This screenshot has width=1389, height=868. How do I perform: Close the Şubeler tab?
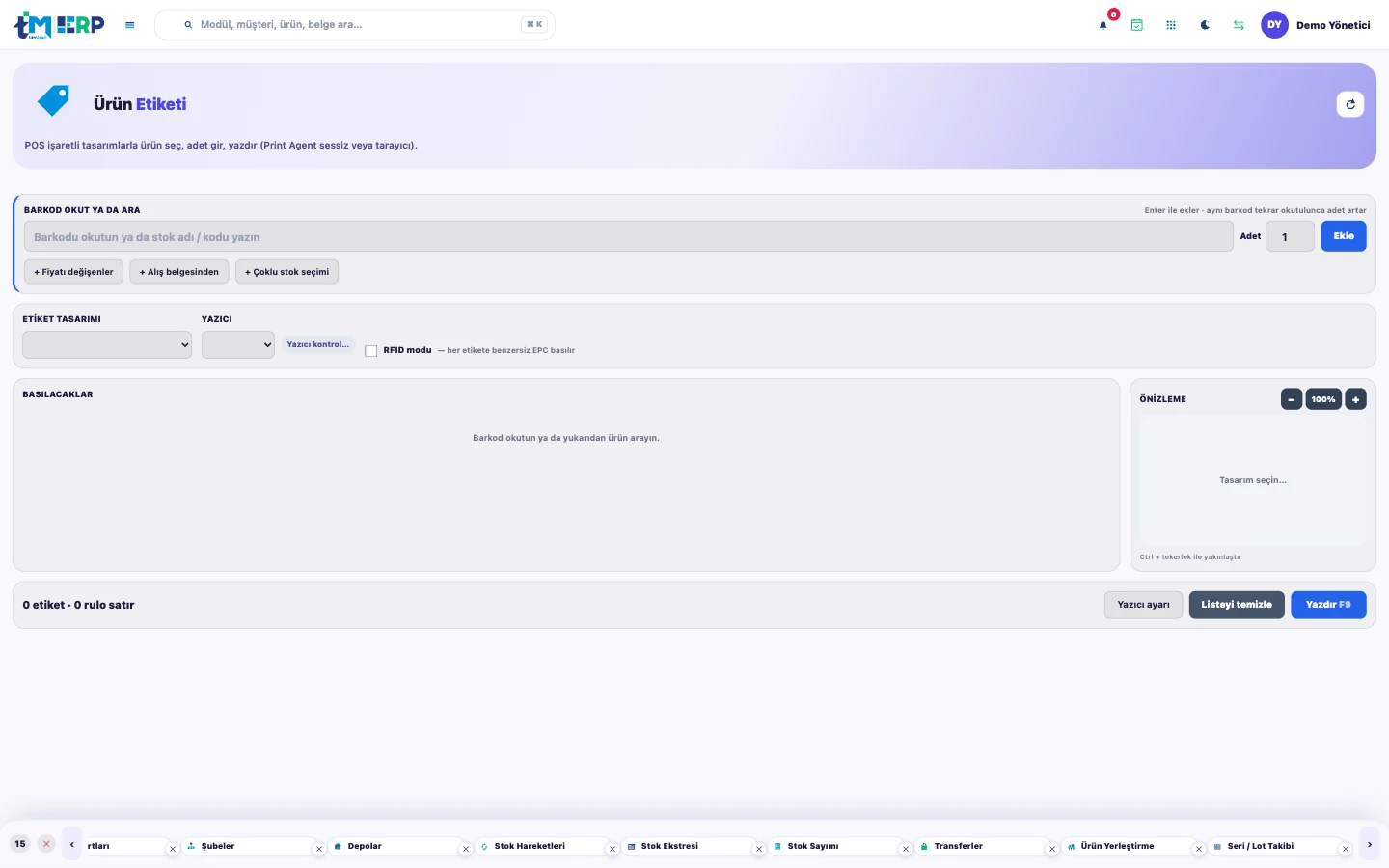319,850
